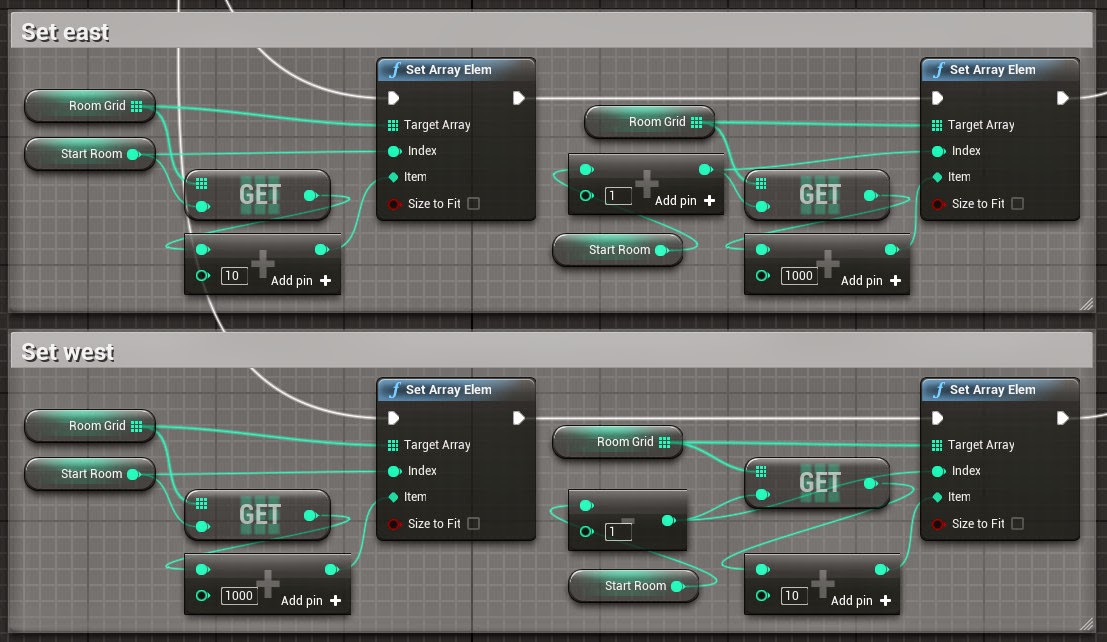Click the Index pin on the top-right Set Array Elem node
This screenshot has width=1107, height=642.
click(939, 151)
